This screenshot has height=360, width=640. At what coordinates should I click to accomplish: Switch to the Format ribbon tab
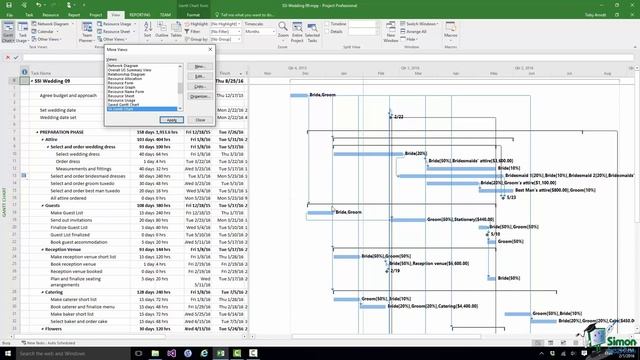click(x=193, y=15)
